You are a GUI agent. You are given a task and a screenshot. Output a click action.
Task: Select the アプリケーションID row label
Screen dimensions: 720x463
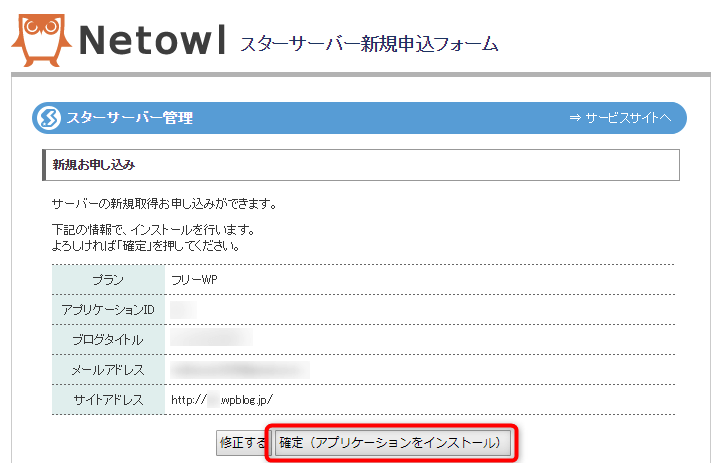(108, 309)
